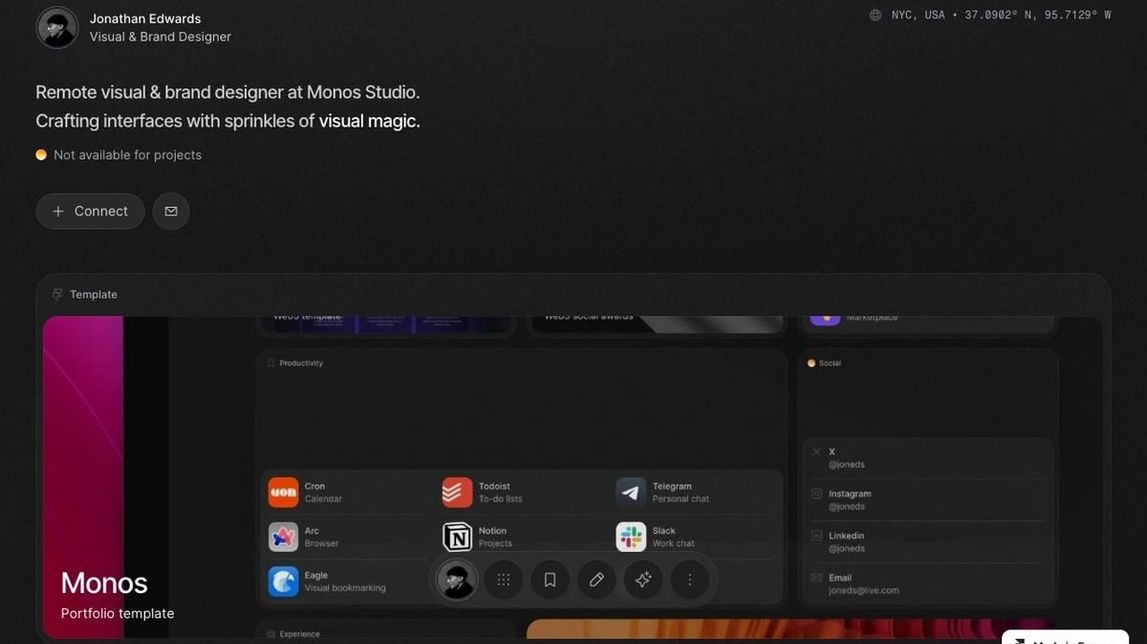This screenshot has width=1147, height=644.
Task: Click the globe icon beside NYC, USA
Action: 875,15
